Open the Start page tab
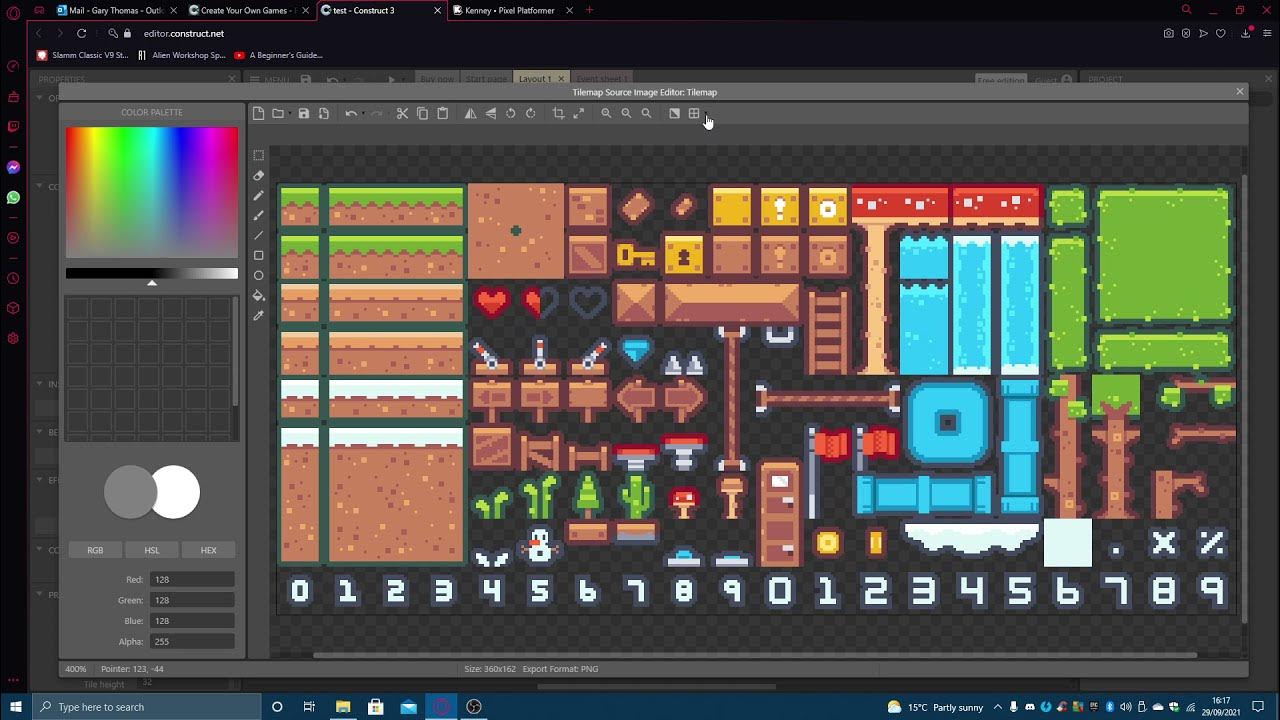 [x=487, y=79]
